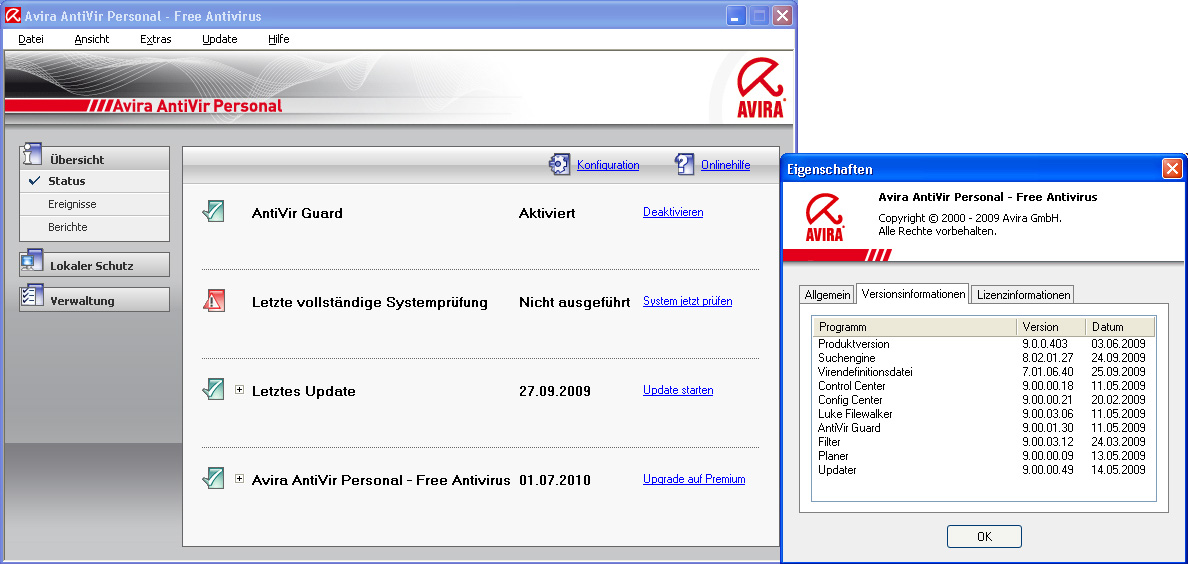
Task: Select the Luke Filewalker row
Action: click(983, 414)
